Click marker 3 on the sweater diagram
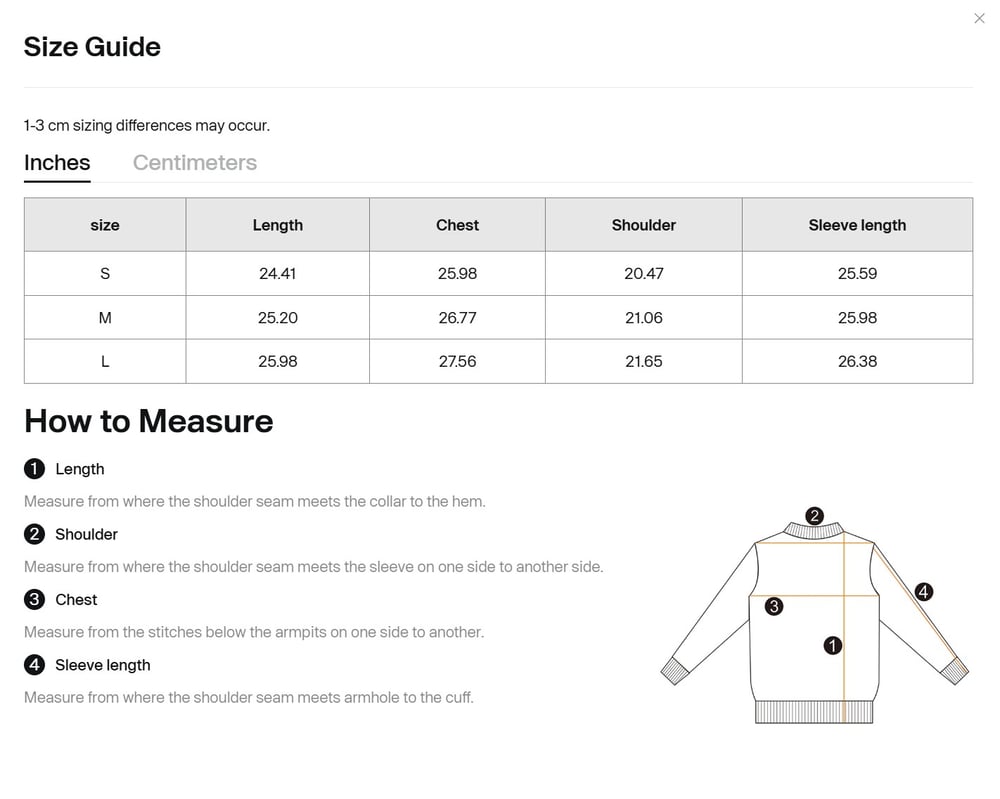The height and width of the screenshot is (799, 1000). click(x=773, y=606)
